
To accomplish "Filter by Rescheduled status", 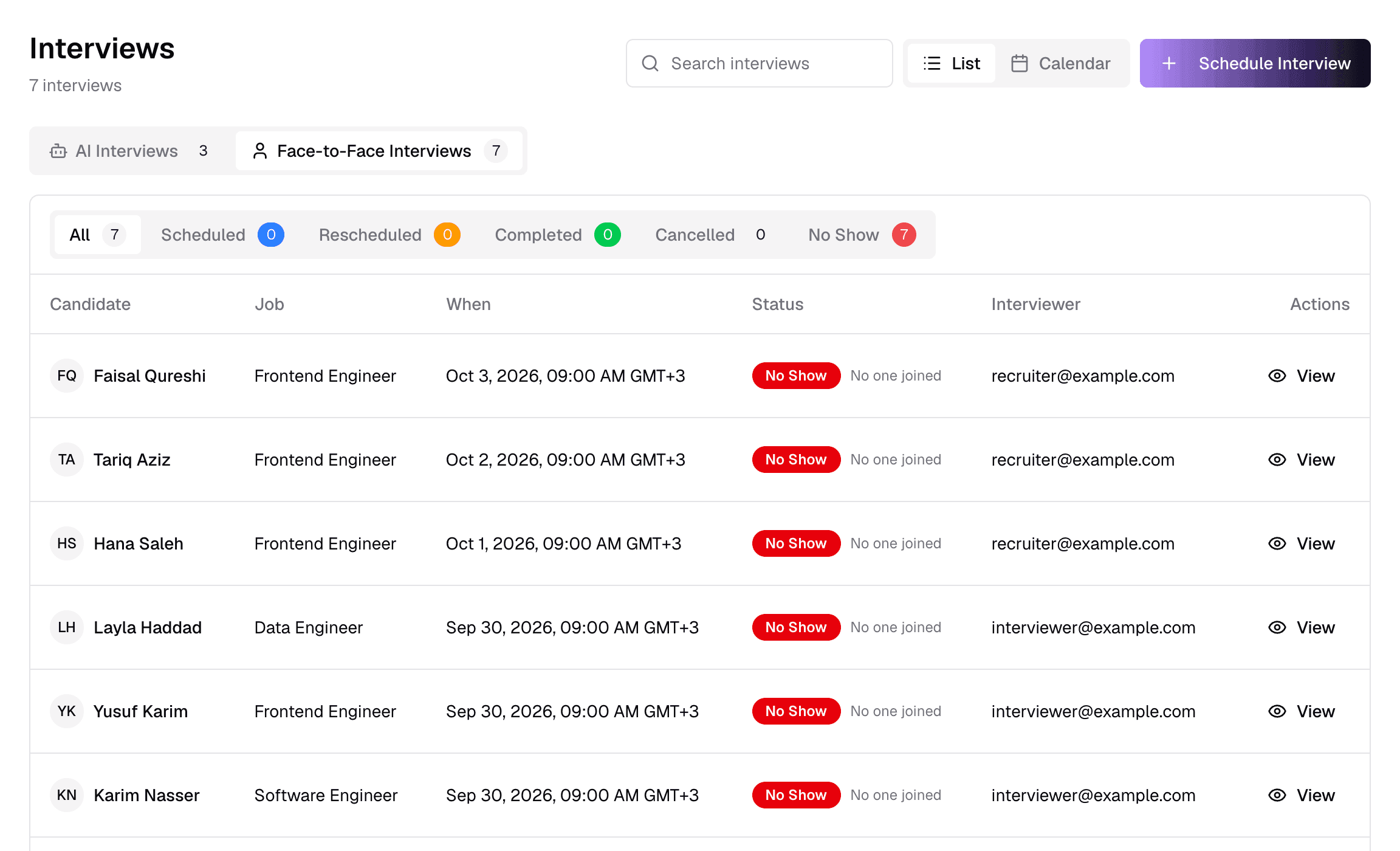I will (389, 235).
